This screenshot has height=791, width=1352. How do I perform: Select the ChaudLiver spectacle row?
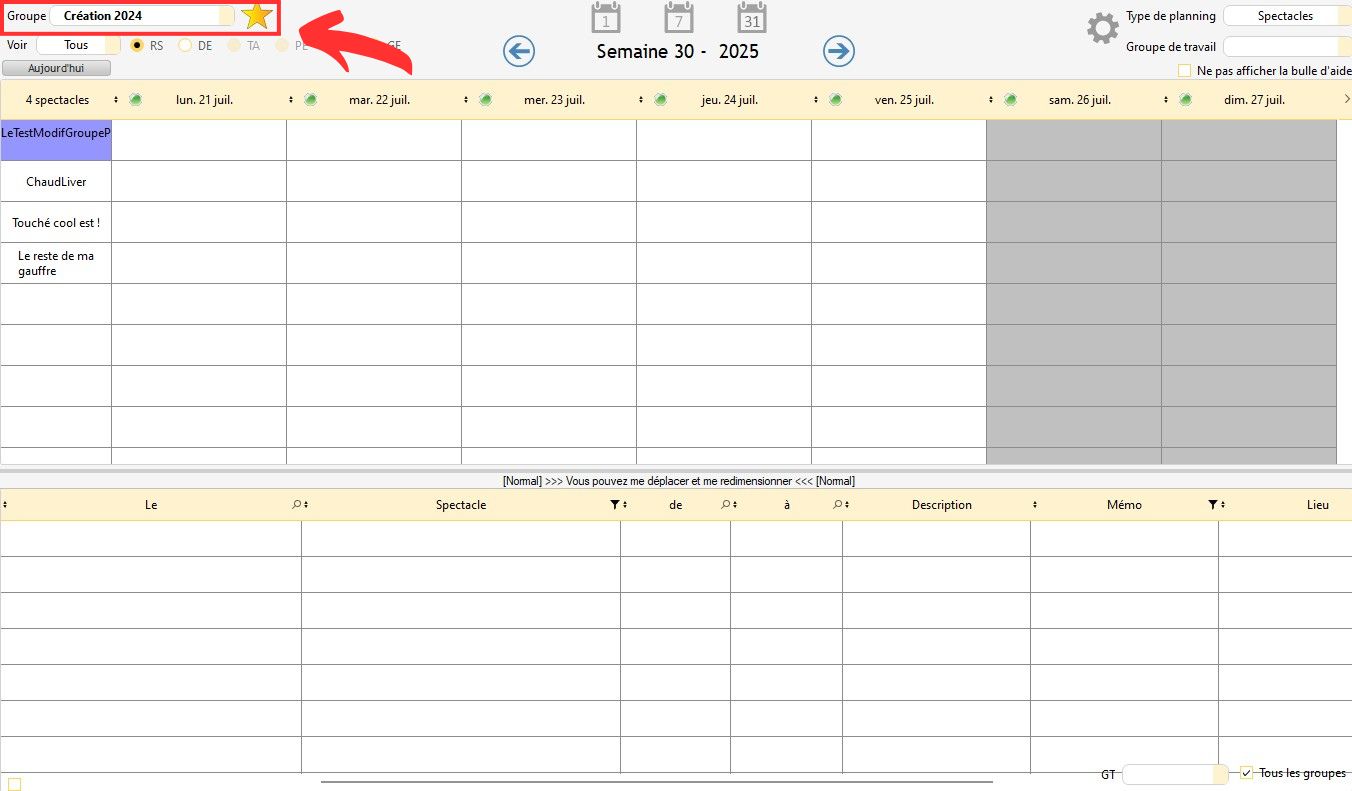[x=56, y=182]
